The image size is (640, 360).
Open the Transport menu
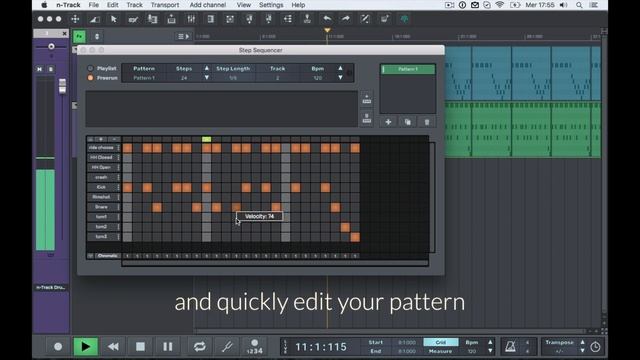point(165,5)
